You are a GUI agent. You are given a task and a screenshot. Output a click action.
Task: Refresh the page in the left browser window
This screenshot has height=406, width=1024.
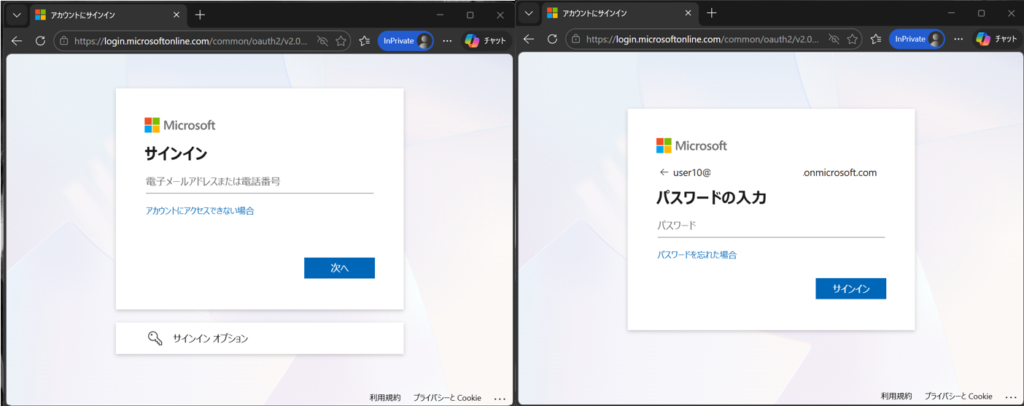pyautogui.click(x=40, y=41)
